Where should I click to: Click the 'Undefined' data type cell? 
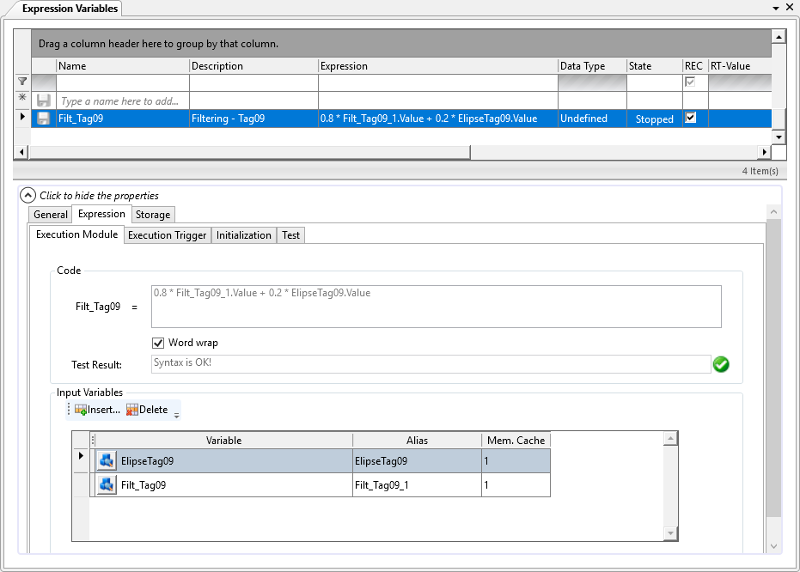pyautogui.click(x=592, y=118)
